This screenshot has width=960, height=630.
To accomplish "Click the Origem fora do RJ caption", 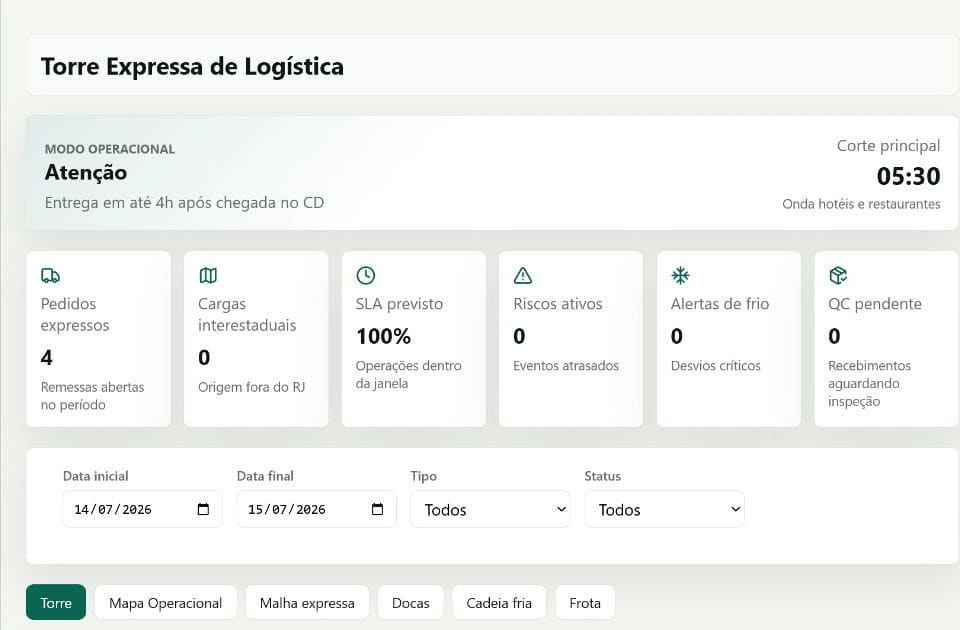I will click(x=251, y=387).
